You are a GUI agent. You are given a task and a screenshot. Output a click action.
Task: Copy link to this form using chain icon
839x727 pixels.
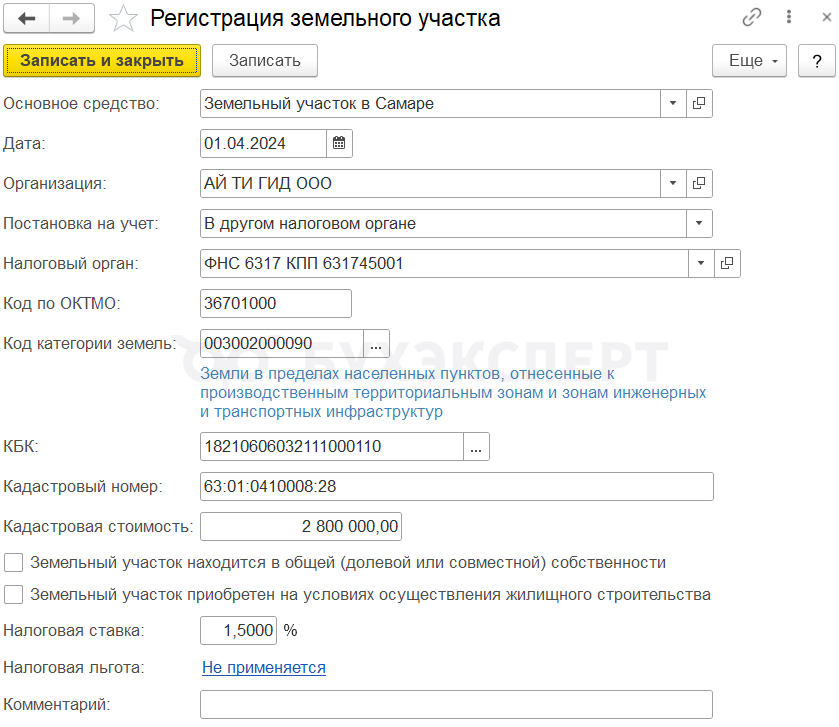752,19
